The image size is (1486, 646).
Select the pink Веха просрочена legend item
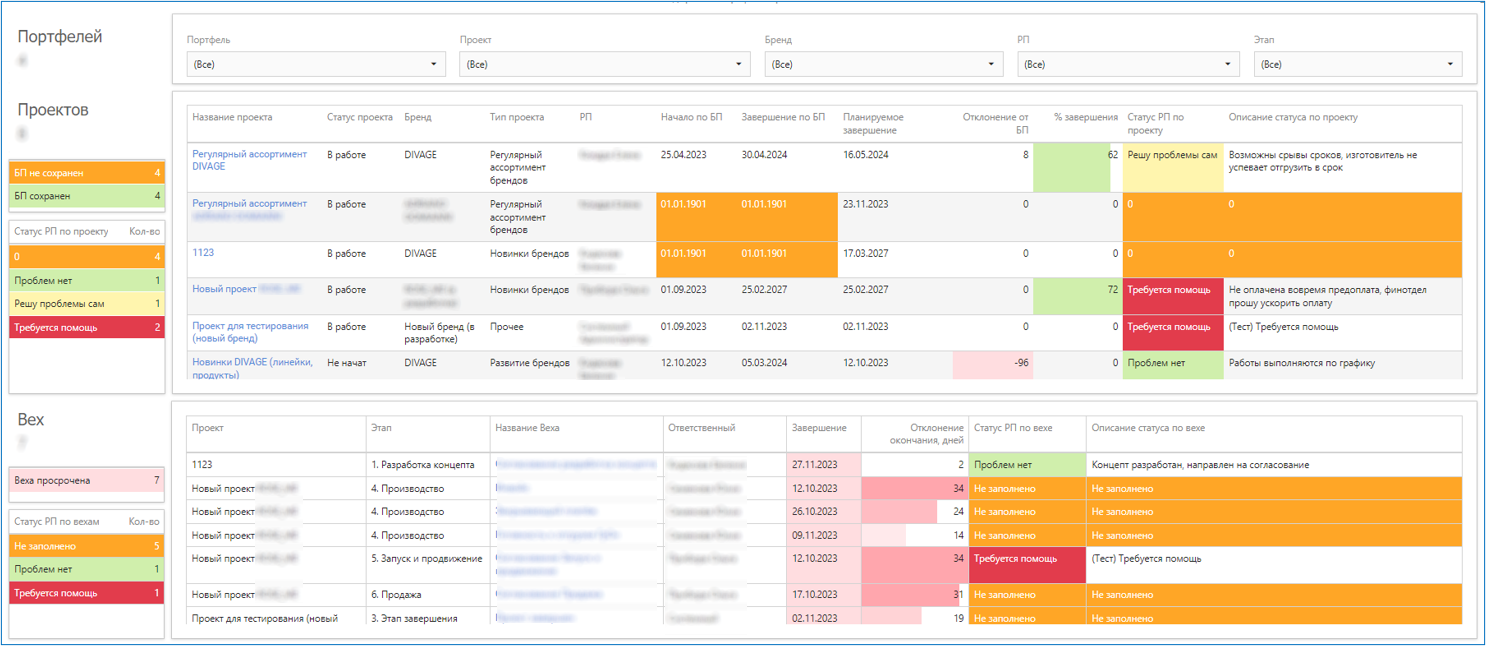click(86, 481)
